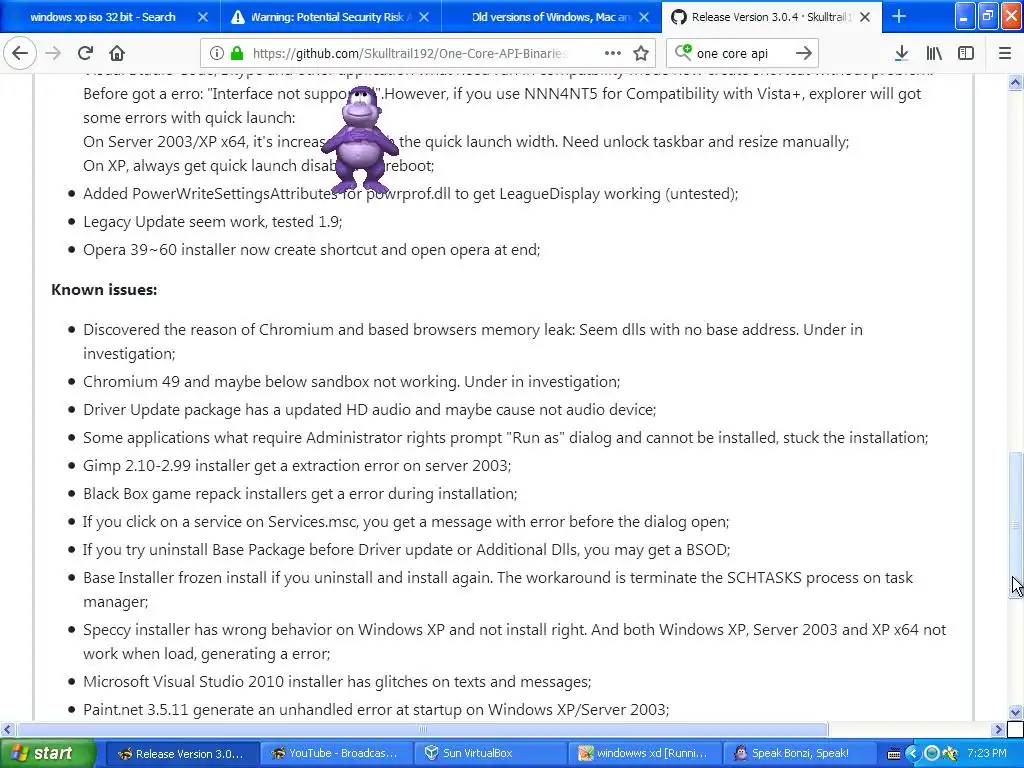Viewport: 1024px width, 768px height.
Task: Switch to 'windowws xd [Running]' taskbar window
Action: [x=644, y=754]
